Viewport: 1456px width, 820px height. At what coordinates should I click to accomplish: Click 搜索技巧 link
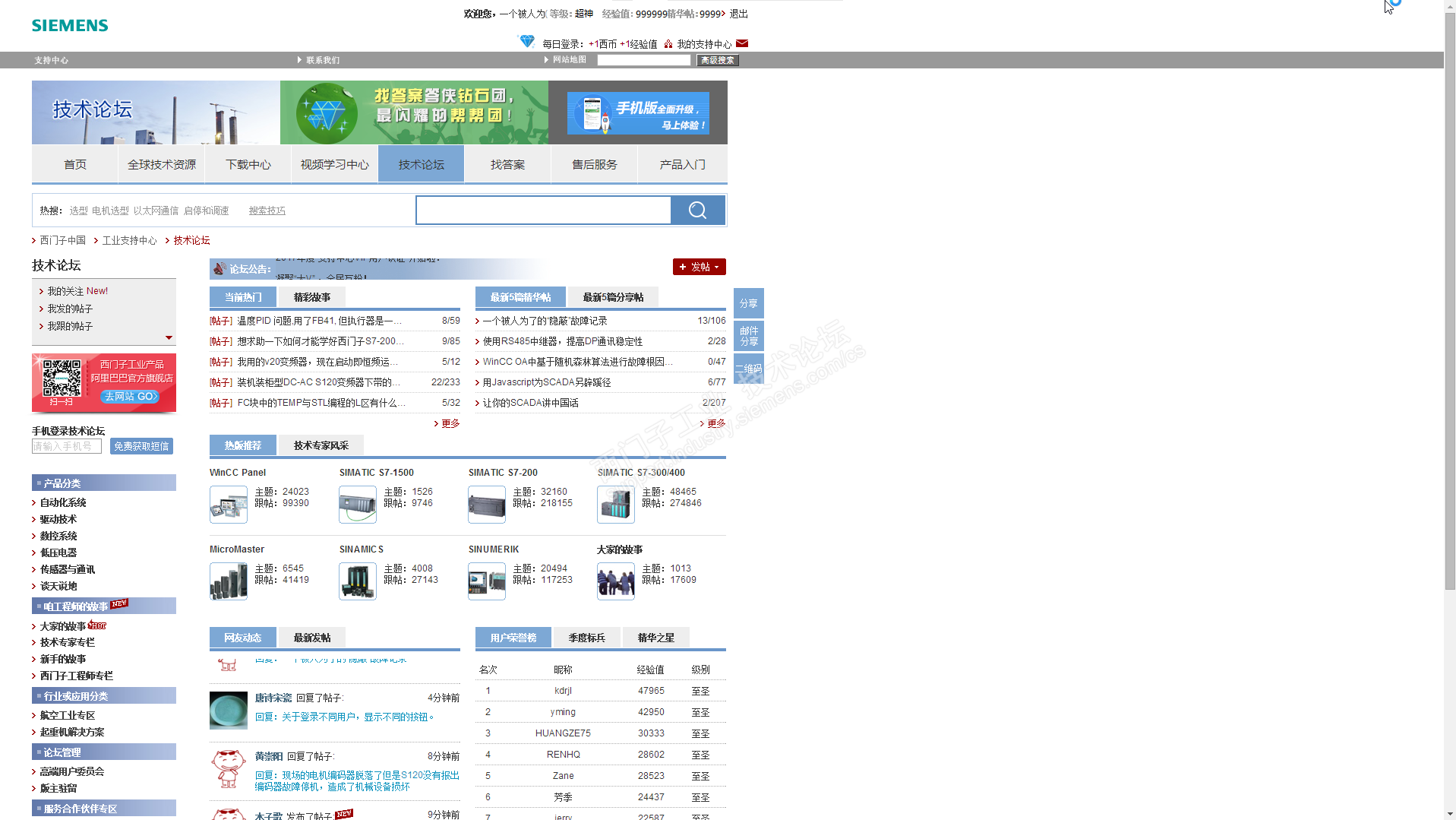[x=267, y=211]
